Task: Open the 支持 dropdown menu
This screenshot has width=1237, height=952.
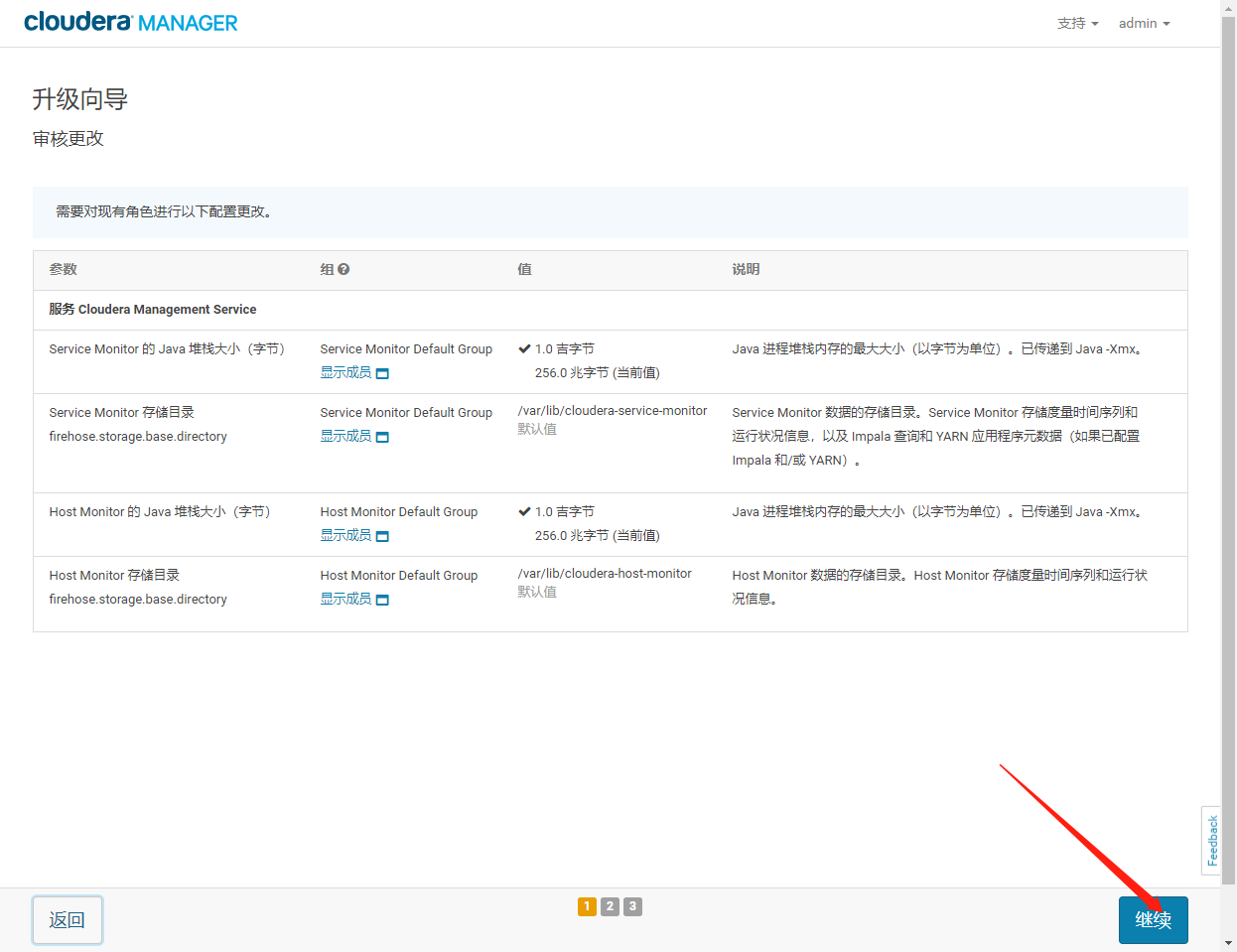Action: (1077, 23)
